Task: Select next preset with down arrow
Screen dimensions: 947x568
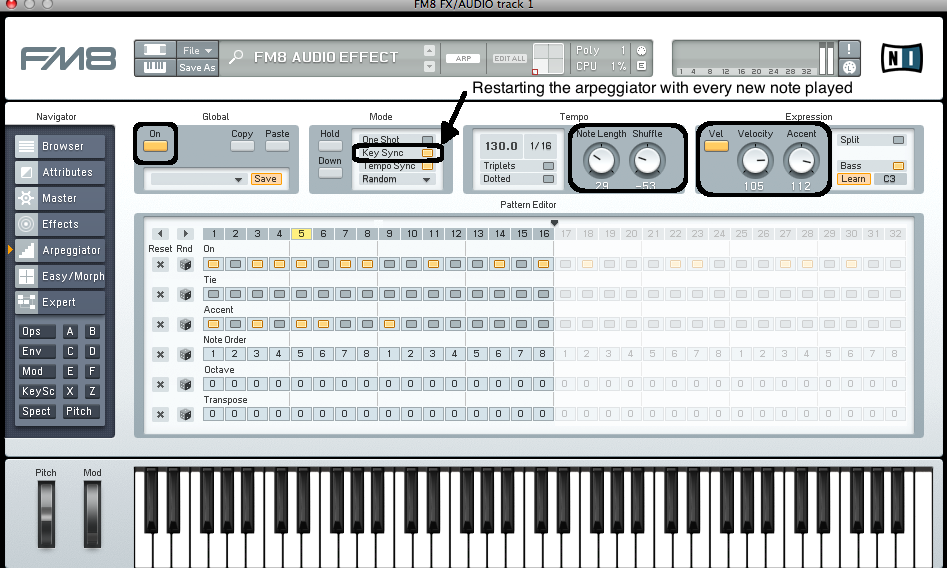Action: pos(429,66)
